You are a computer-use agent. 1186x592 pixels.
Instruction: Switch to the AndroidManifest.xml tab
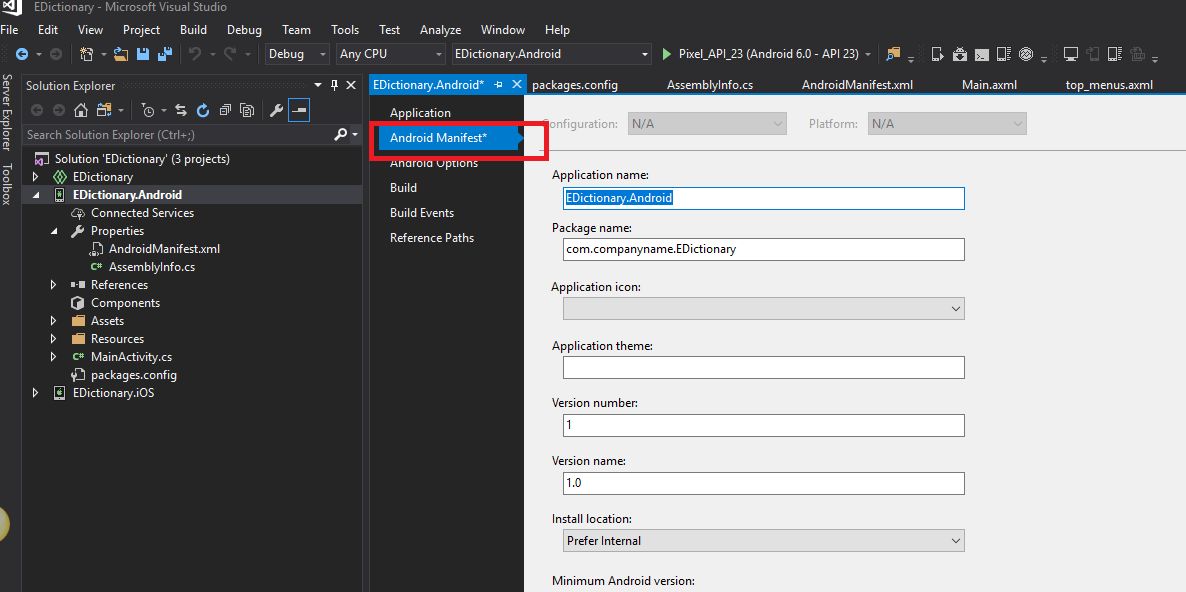[858, 85]
